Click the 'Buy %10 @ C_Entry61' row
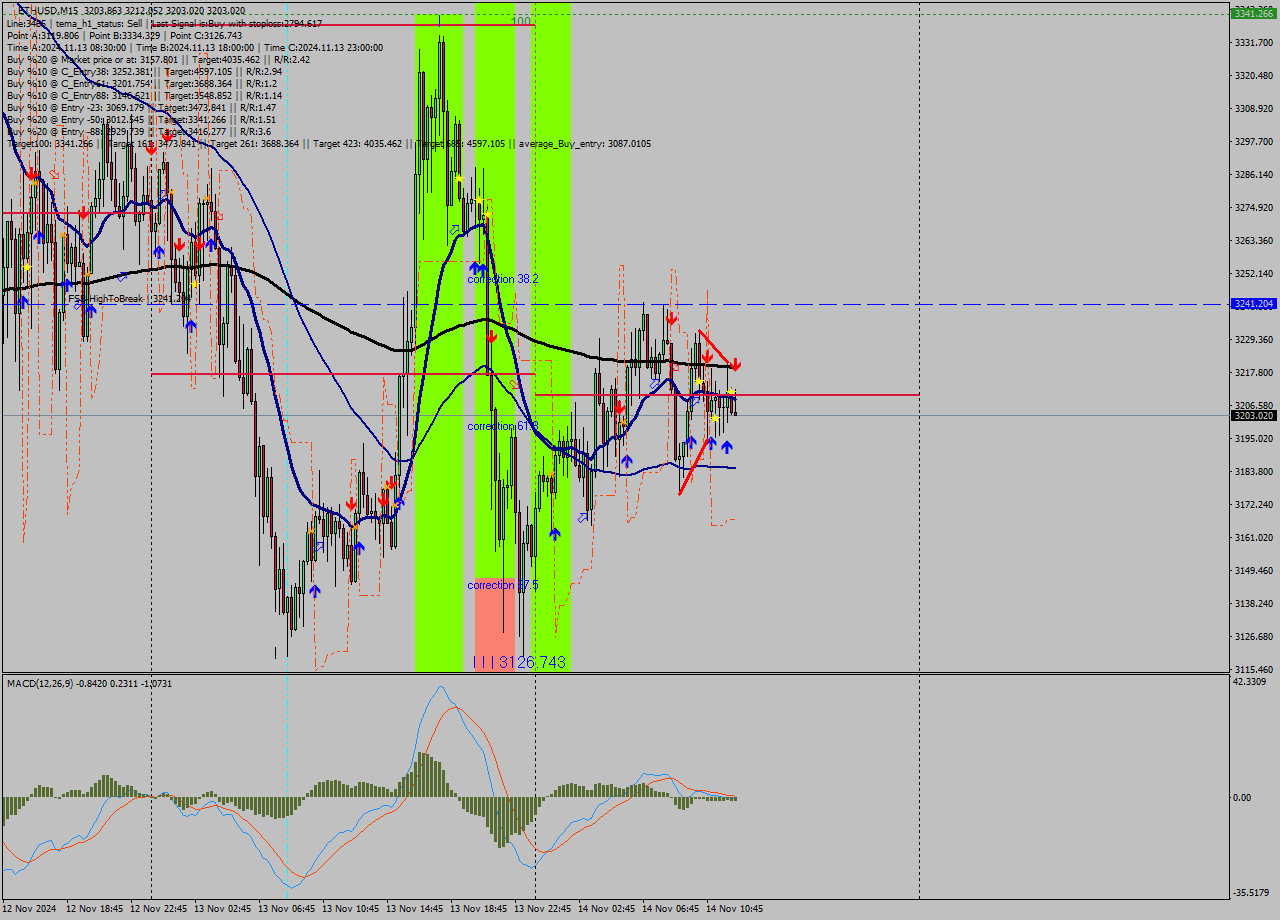Screen dimensions: 1280x920 tap(141, 83)
